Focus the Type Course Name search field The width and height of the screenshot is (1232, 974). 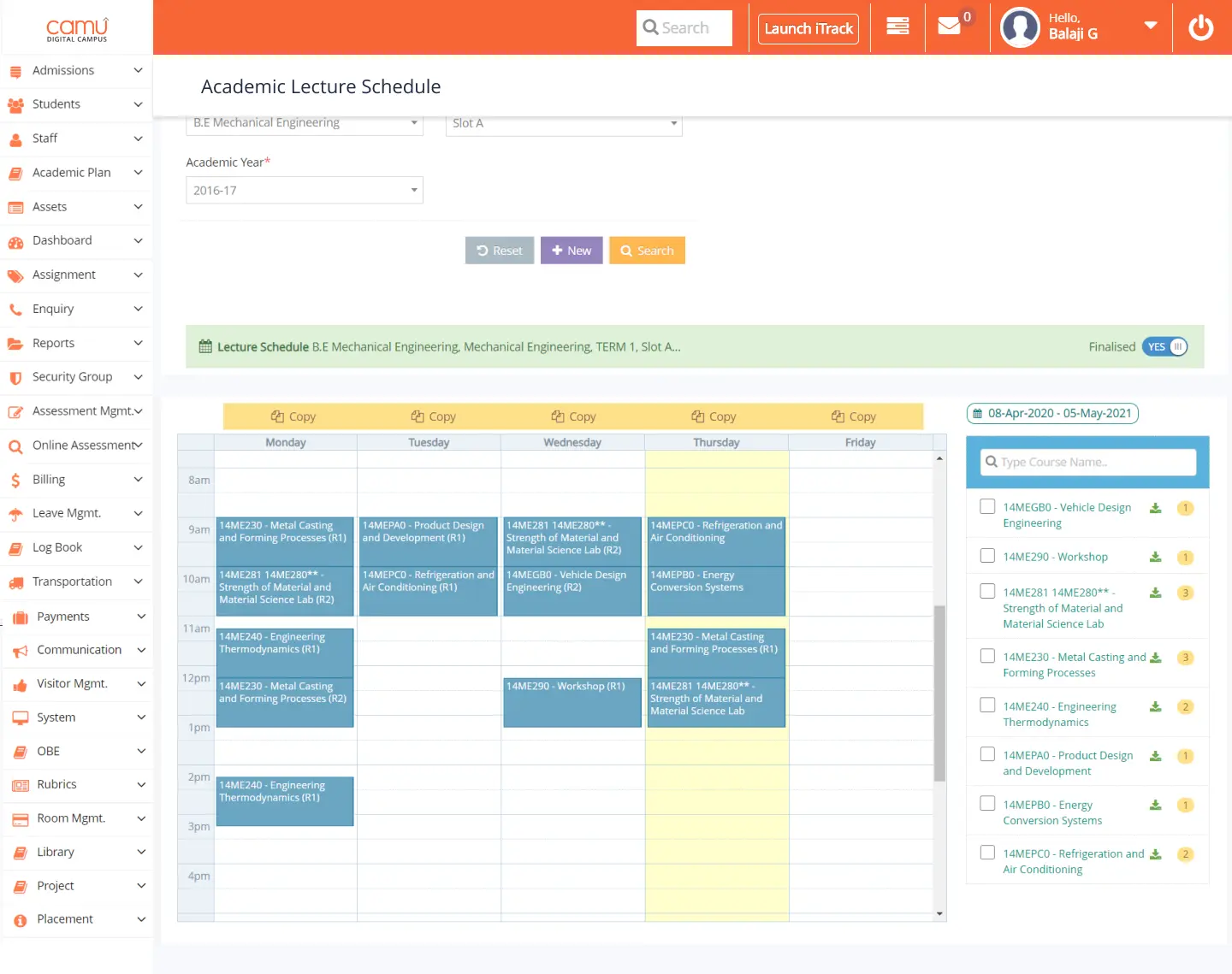[1088, 462]
